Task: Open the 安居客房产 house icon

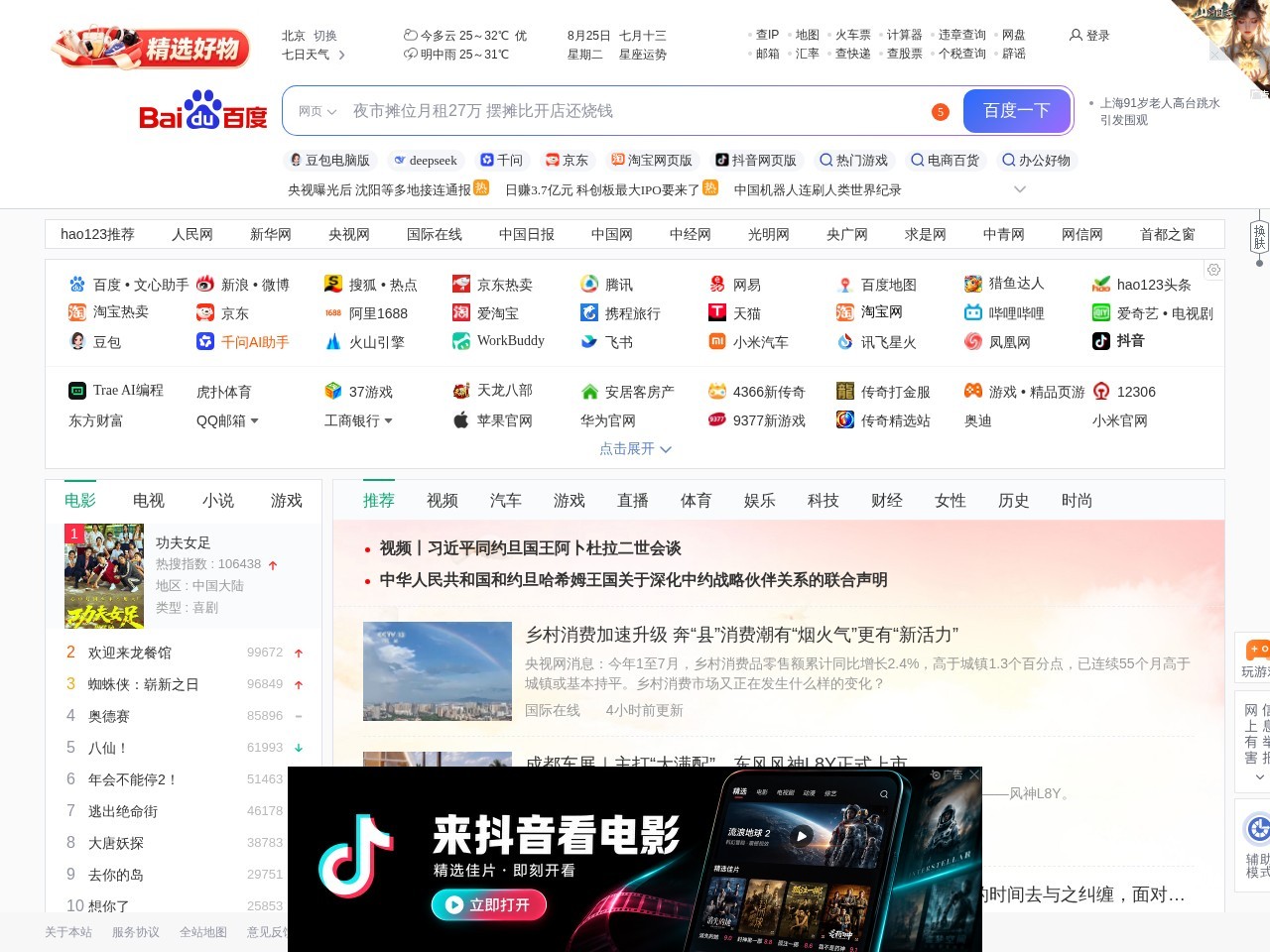Action: point(589,392)
